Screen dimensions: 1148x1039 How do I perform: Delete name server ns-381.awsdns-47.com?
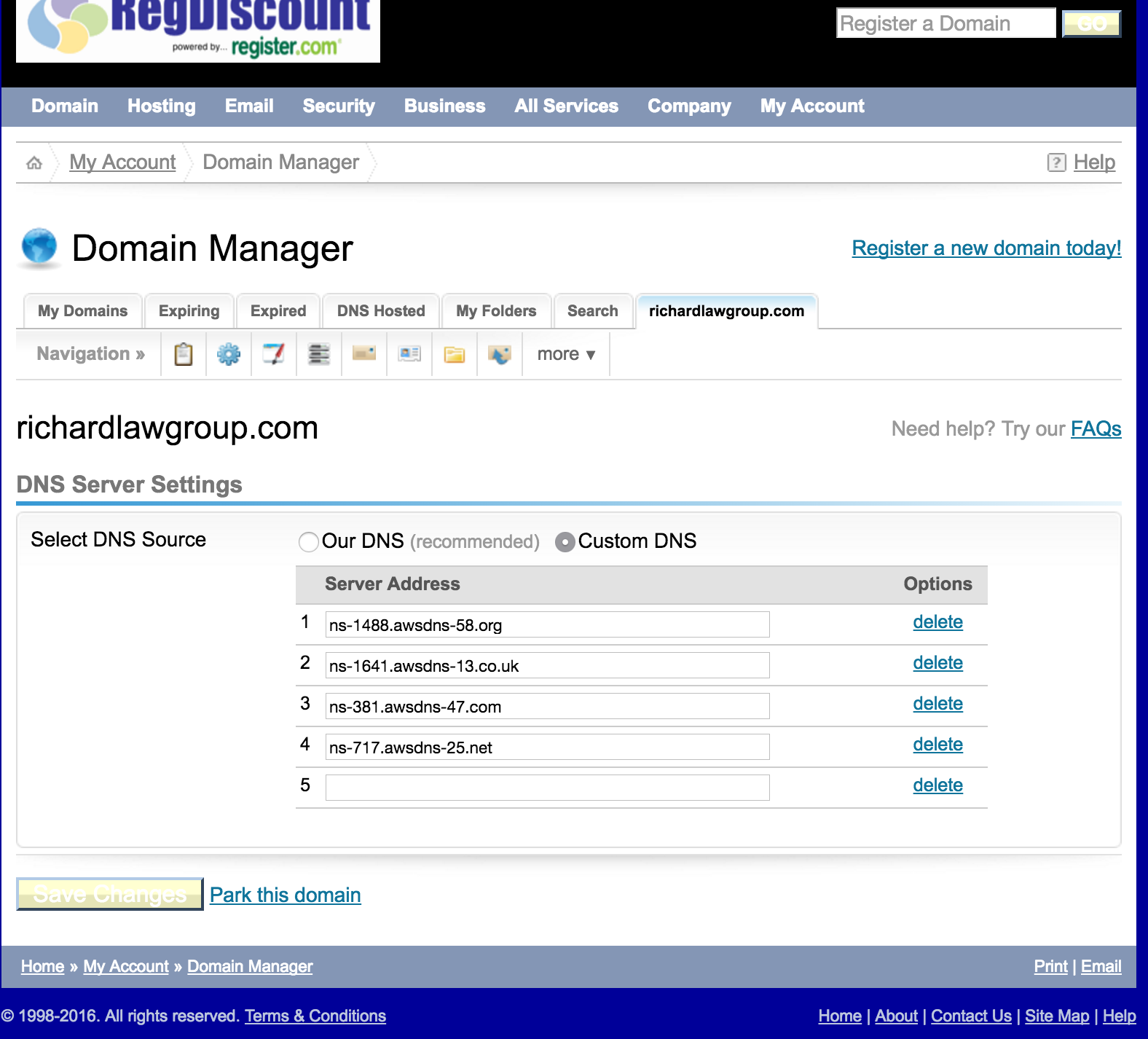point(937,704)
